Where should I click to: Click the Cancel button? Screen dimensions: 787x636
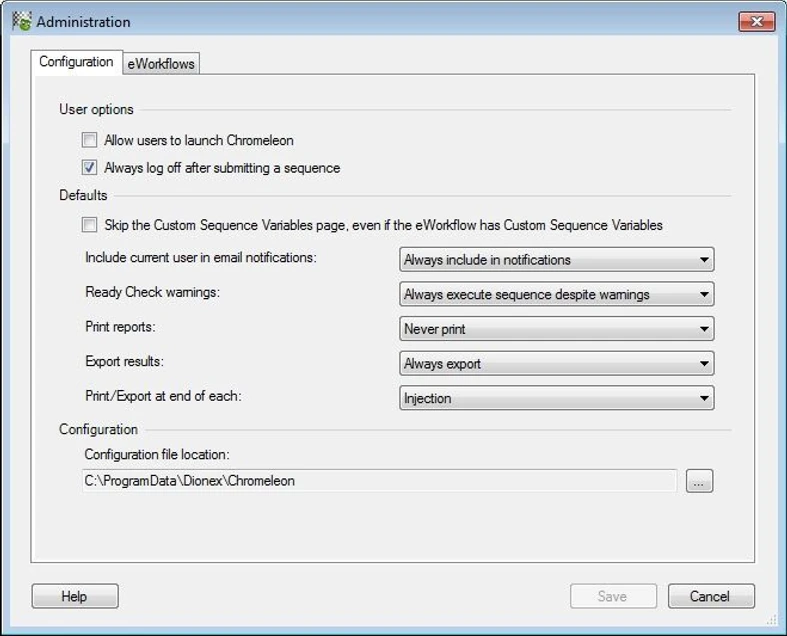(x=711, y=596)
